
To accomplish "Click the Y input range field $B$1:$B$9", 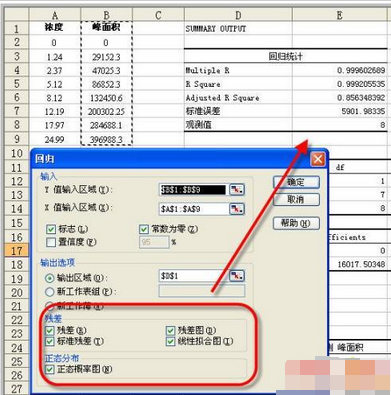I will click(193, 190).
